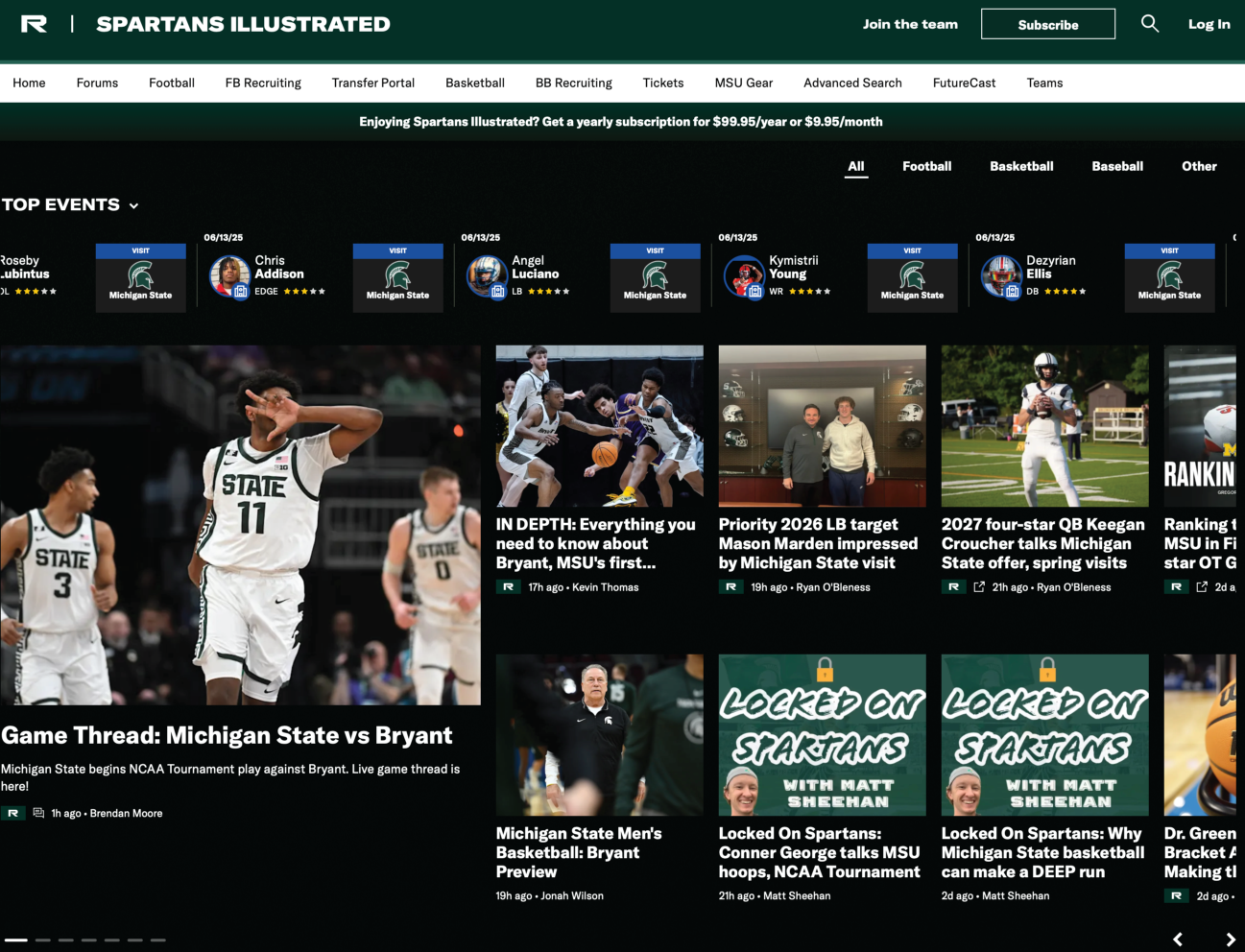The image size is (1245, 952).
Task: Open Advanced Search menu item
Action: tap(852, 83)
